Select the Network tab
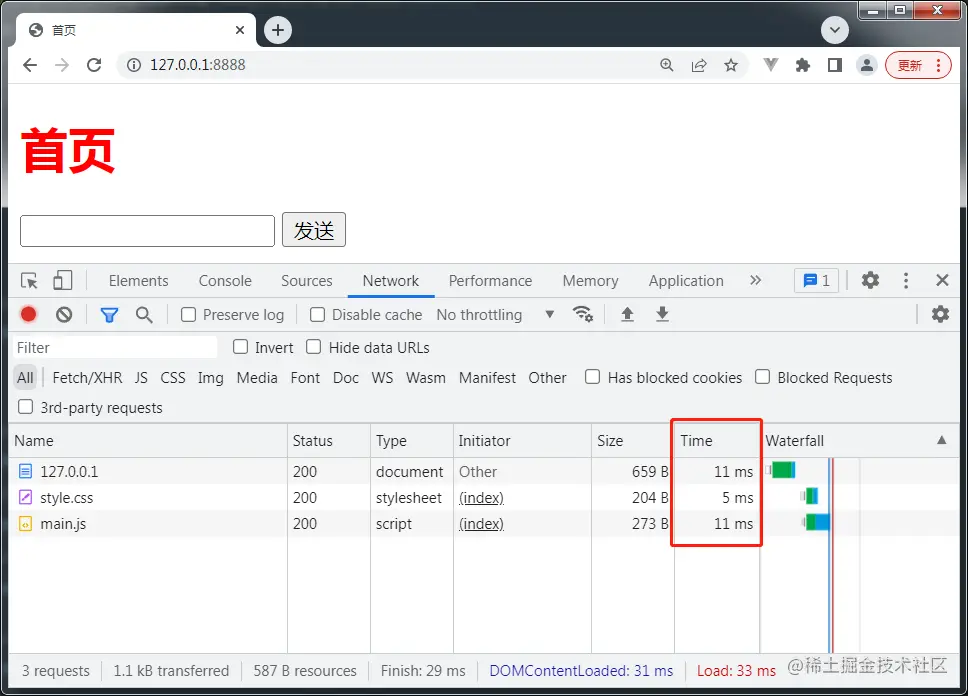Image resolution: width=968 pixels, height=696 pixels. 390,281
